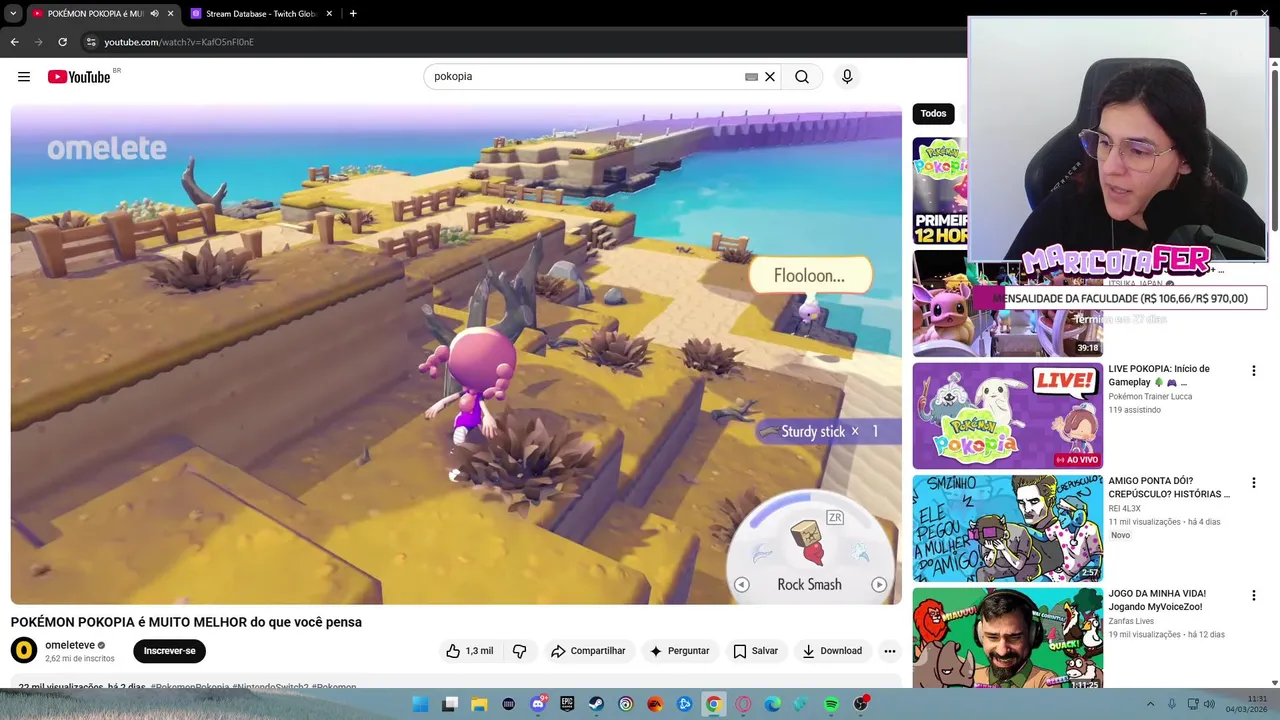Image resolution: width=1280 pixels, height=720 pixels.
Task: Open Discord from the taskbar
Action: click(538, 704)
